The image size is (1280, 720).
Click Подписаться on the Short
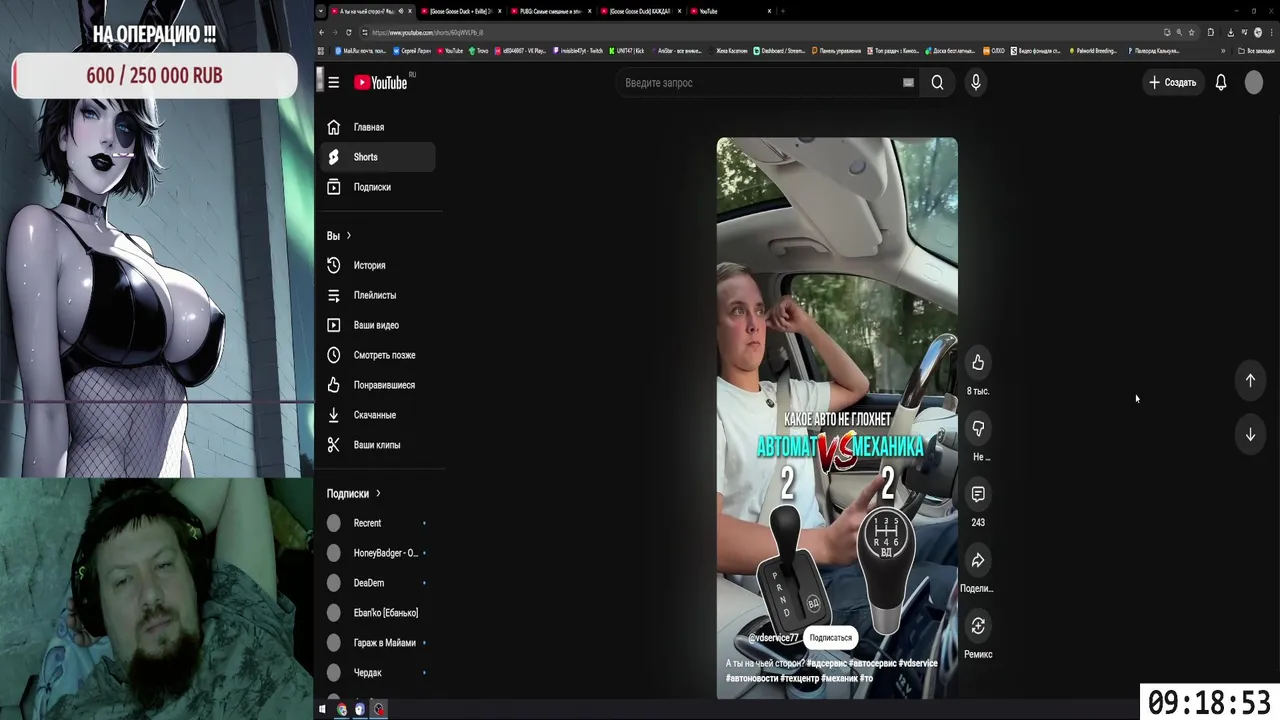click(830, 638)
